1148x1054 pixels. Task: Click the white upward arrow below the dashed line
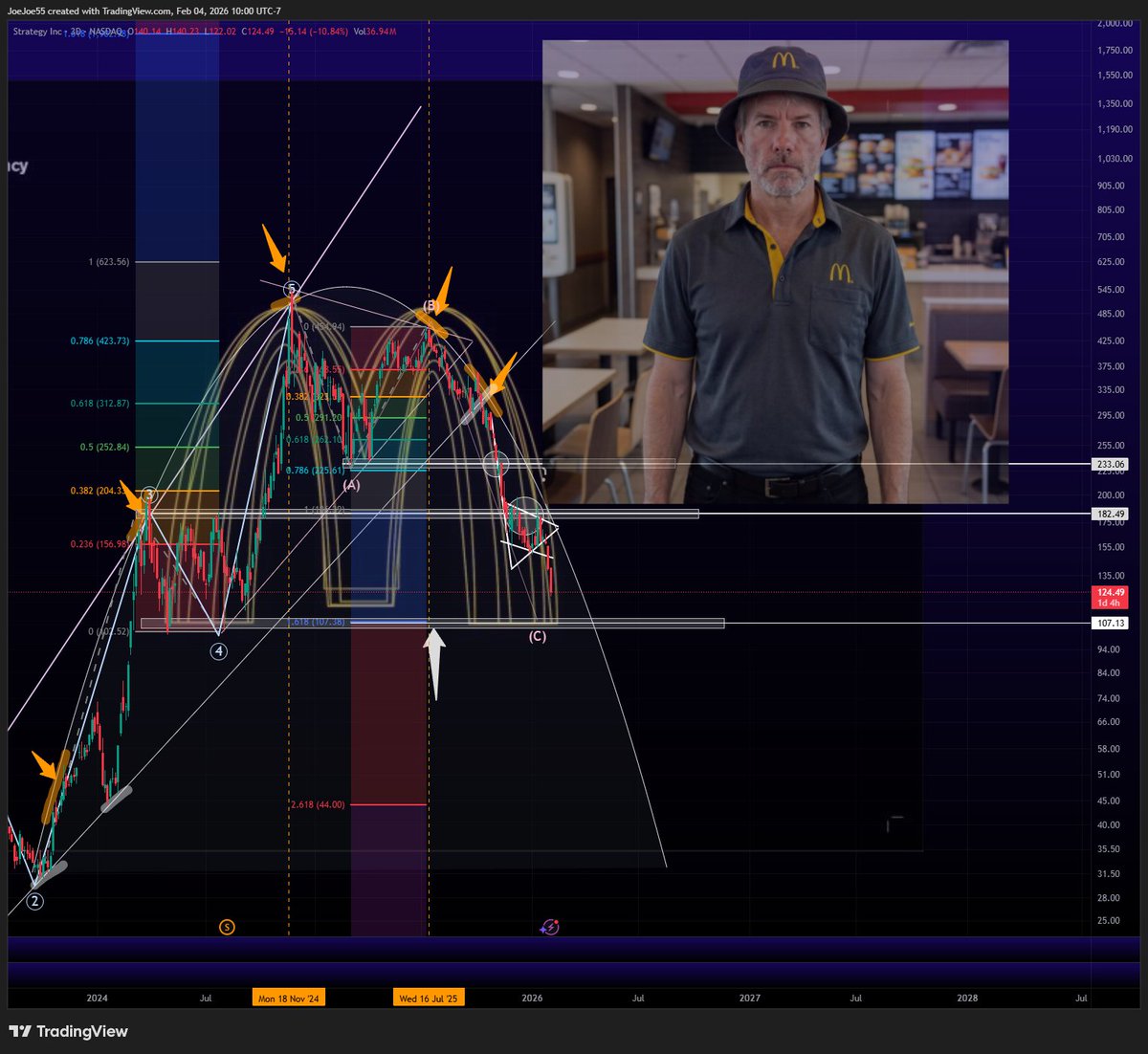click(435, 664)
